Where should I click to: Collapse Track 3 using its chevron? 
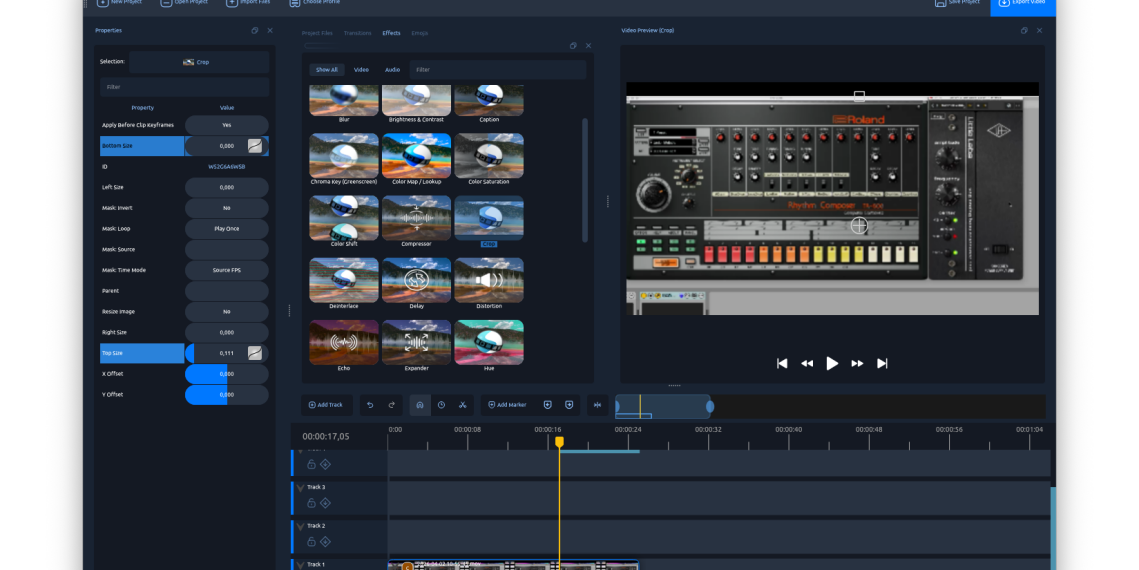pyautogui.click(x=300, y=488)
